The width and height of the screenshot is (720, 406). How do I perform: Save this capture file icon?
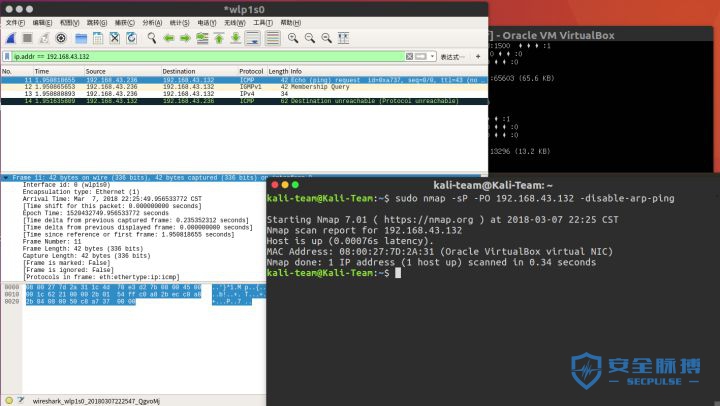point(98,38)
